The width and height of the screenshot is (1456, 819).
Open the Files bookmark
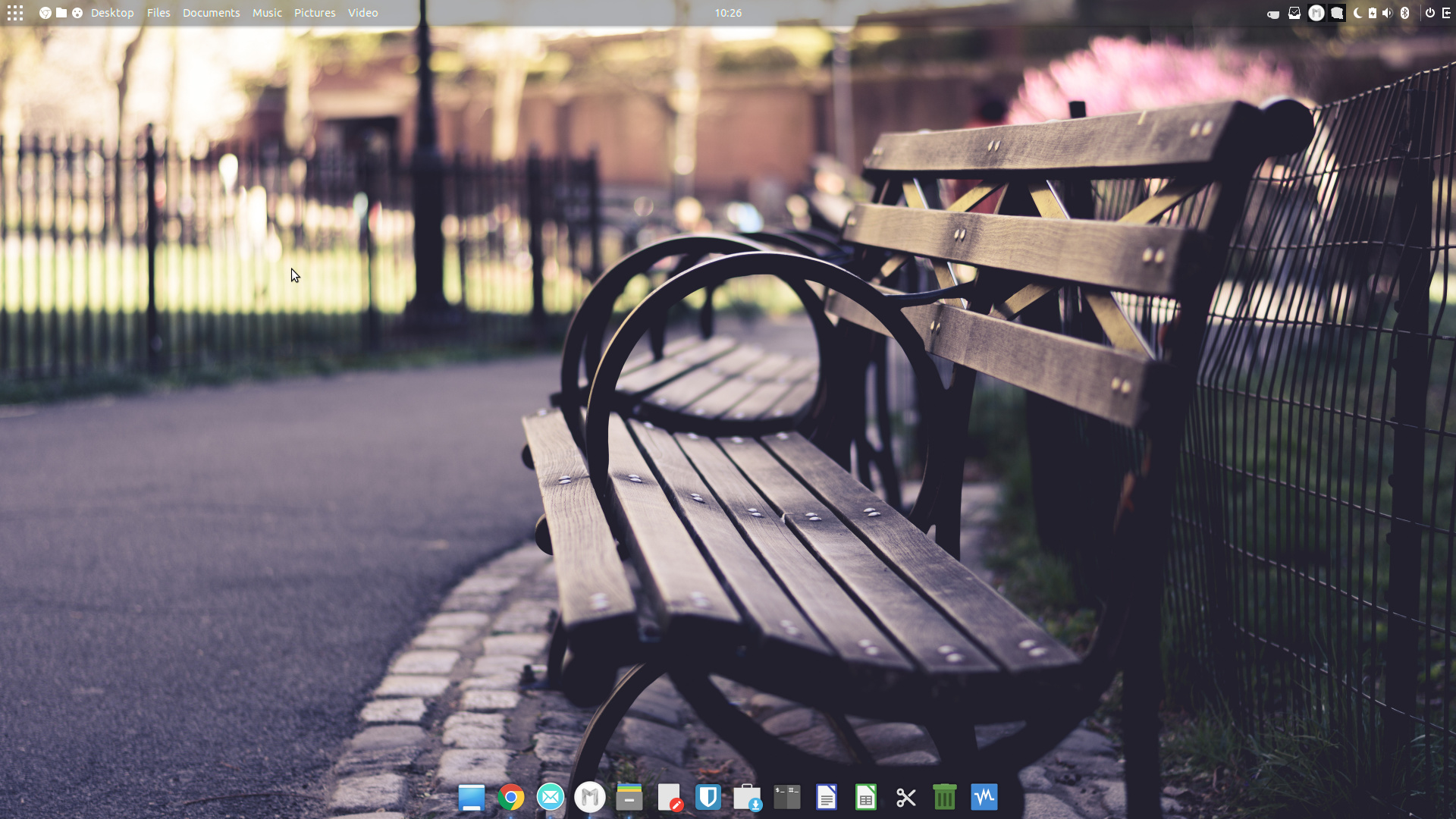158,13
